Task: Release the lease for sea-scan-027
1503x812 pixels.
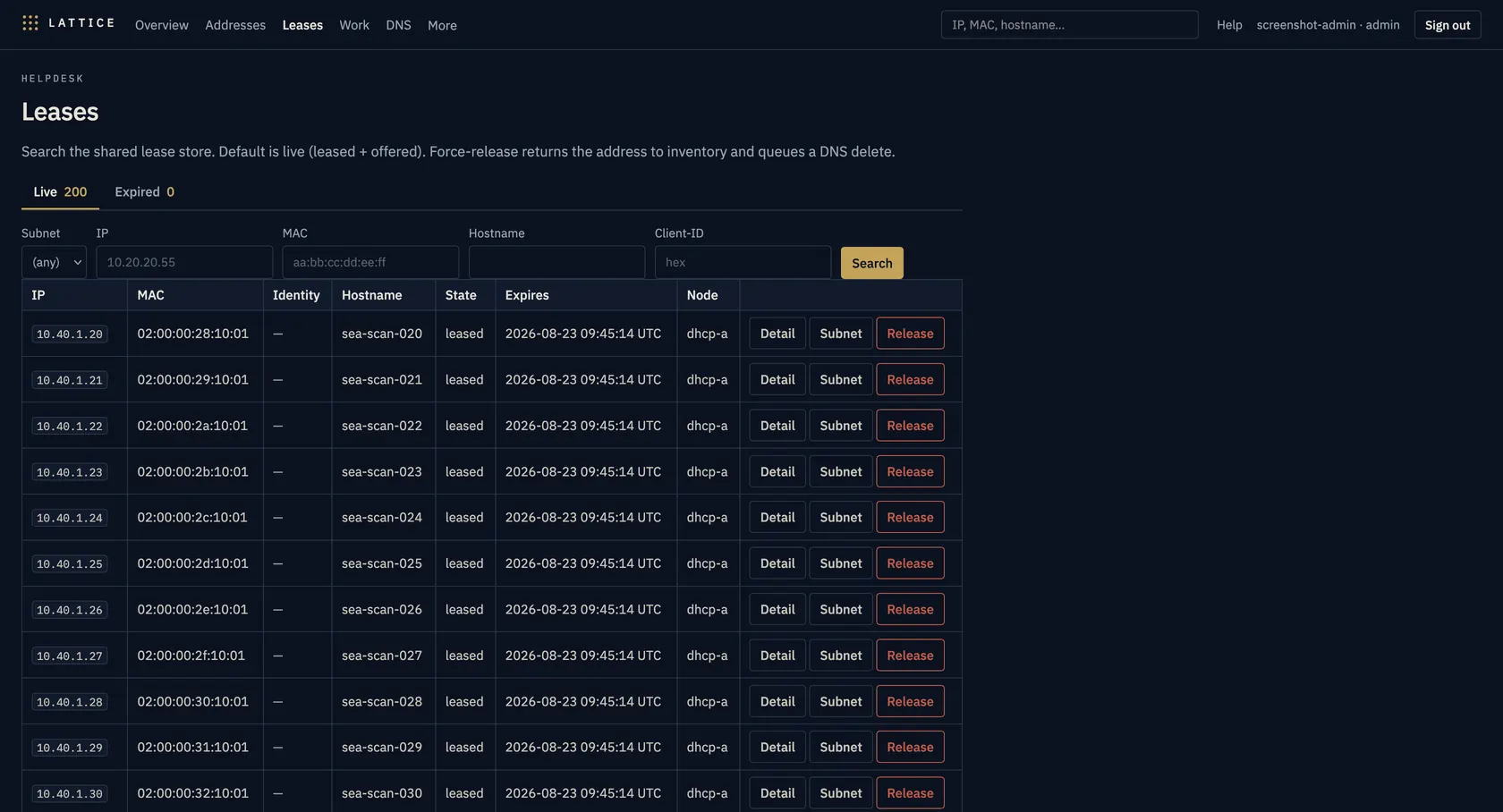Action: click(x=910, y=656)
